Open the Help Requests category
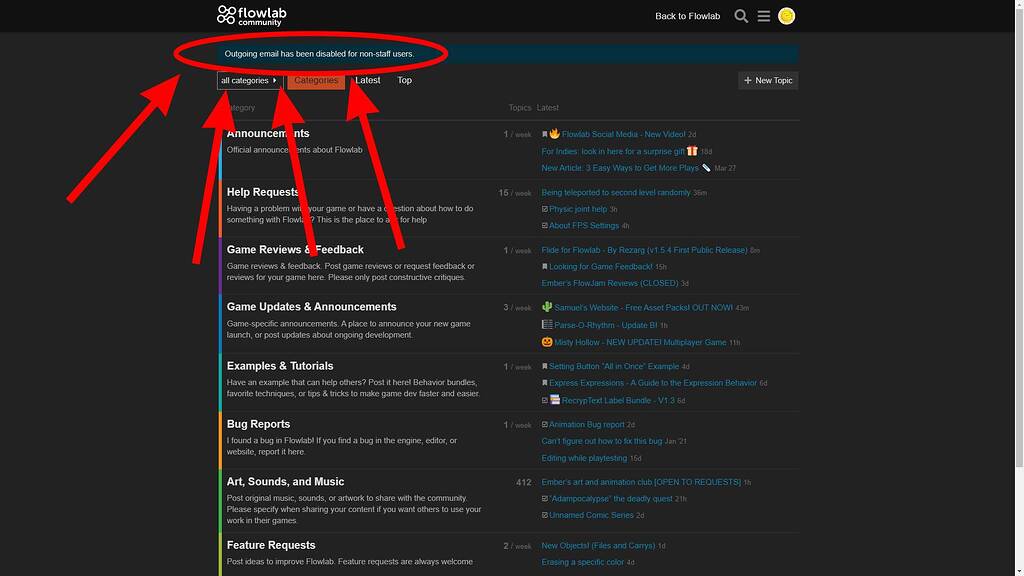The width and height of the screenshot is (1024, 576). (263, 192)
